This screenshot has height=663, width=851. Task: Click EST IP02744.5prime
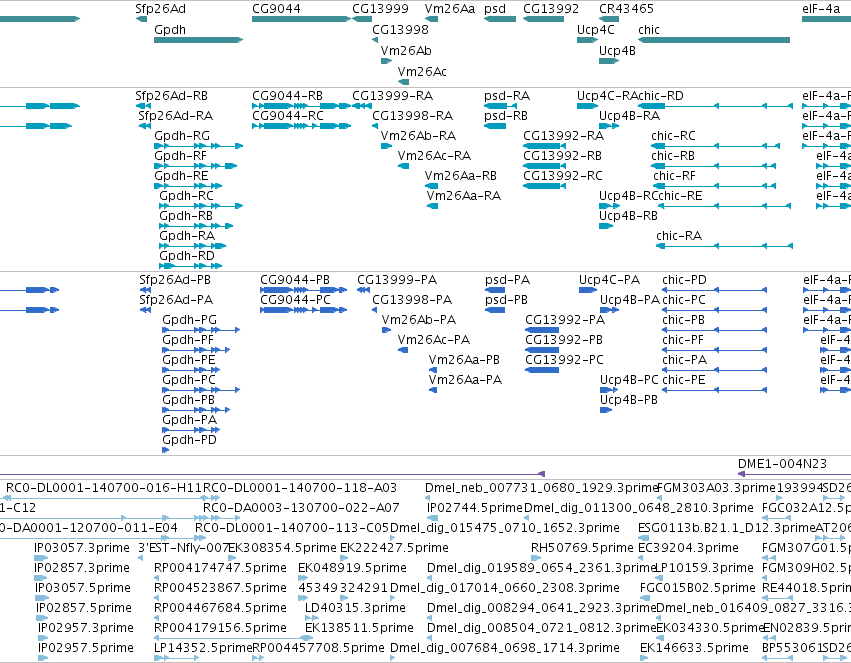475,508
